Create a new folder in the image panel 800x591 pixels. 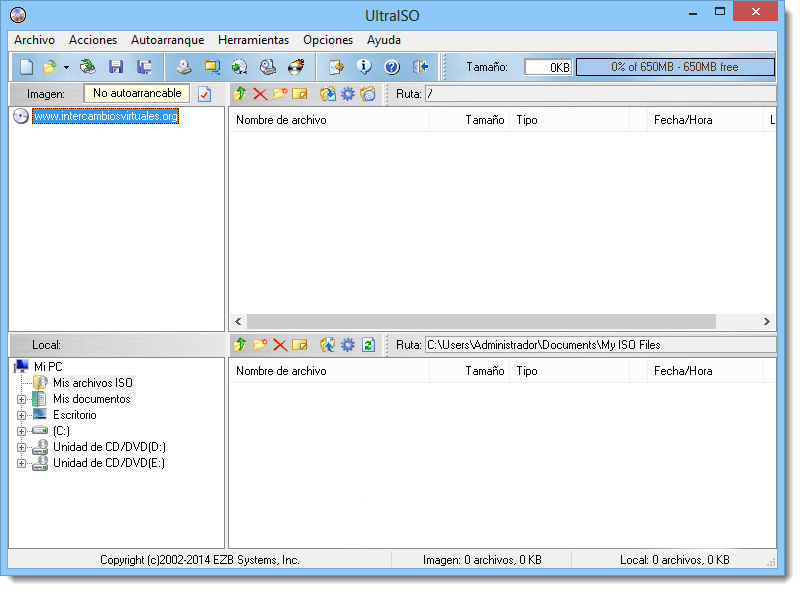click(x=278, y=93)
